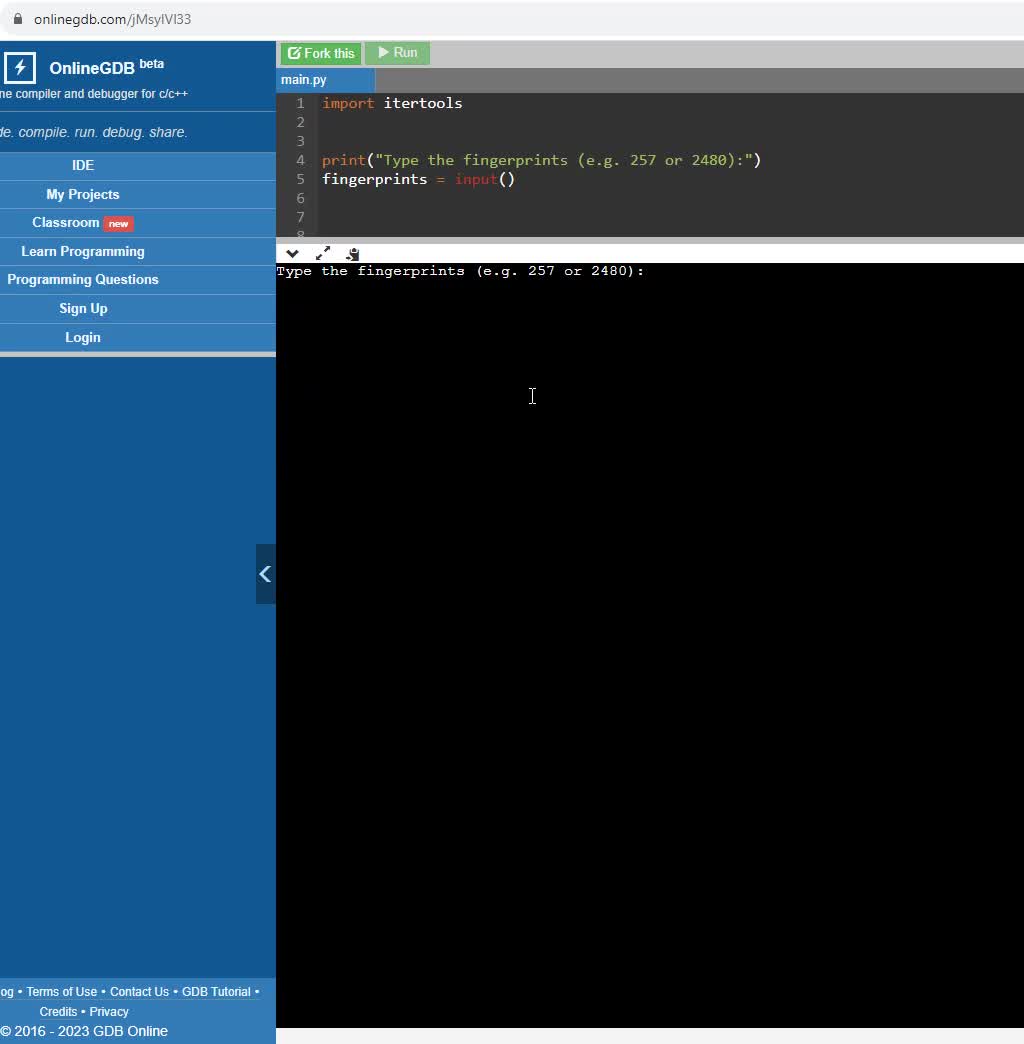
Task: Open the Learn Programming page
Action: coord(83,251)
